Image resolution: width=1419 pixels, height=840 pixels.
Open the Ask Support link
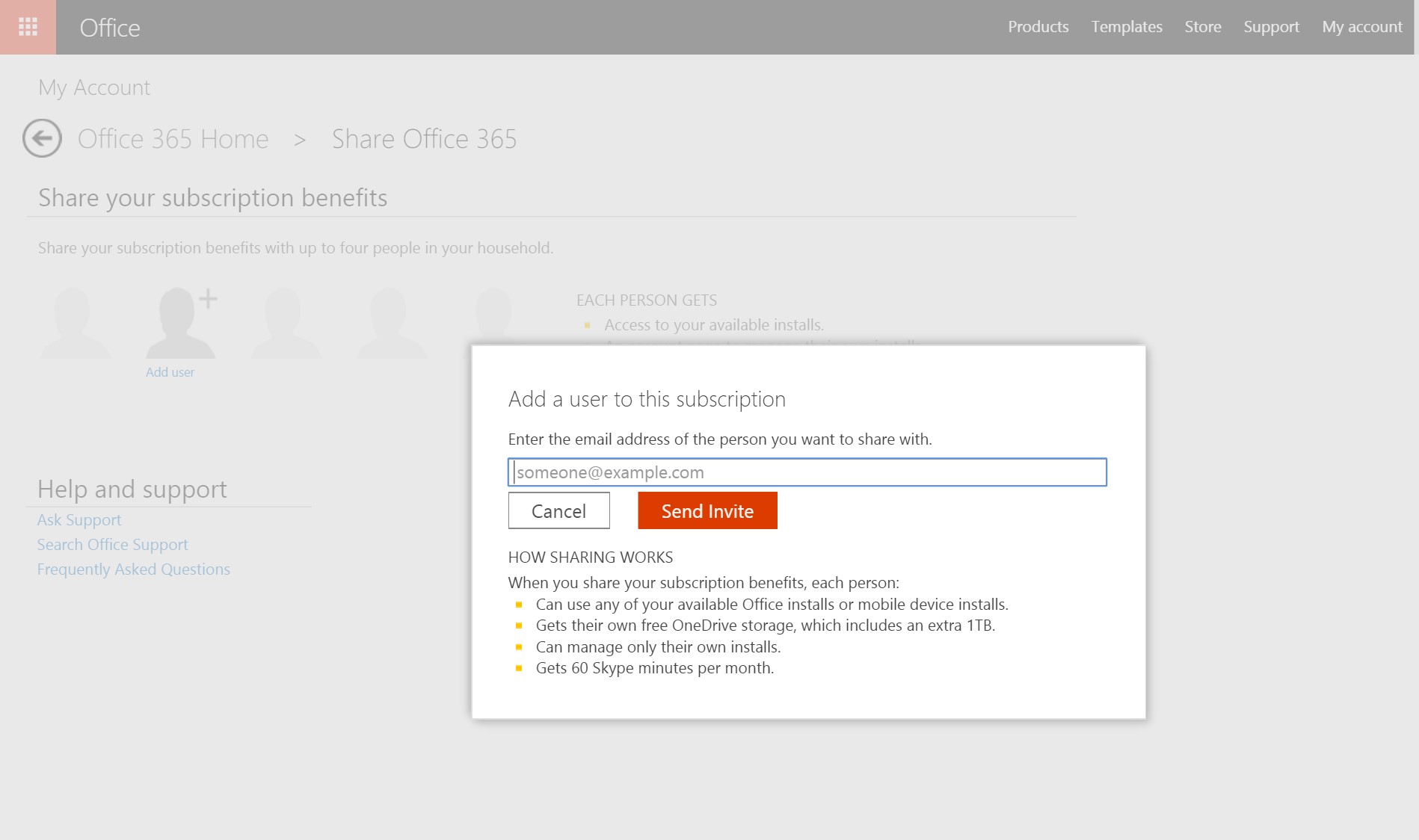(79, 520)
